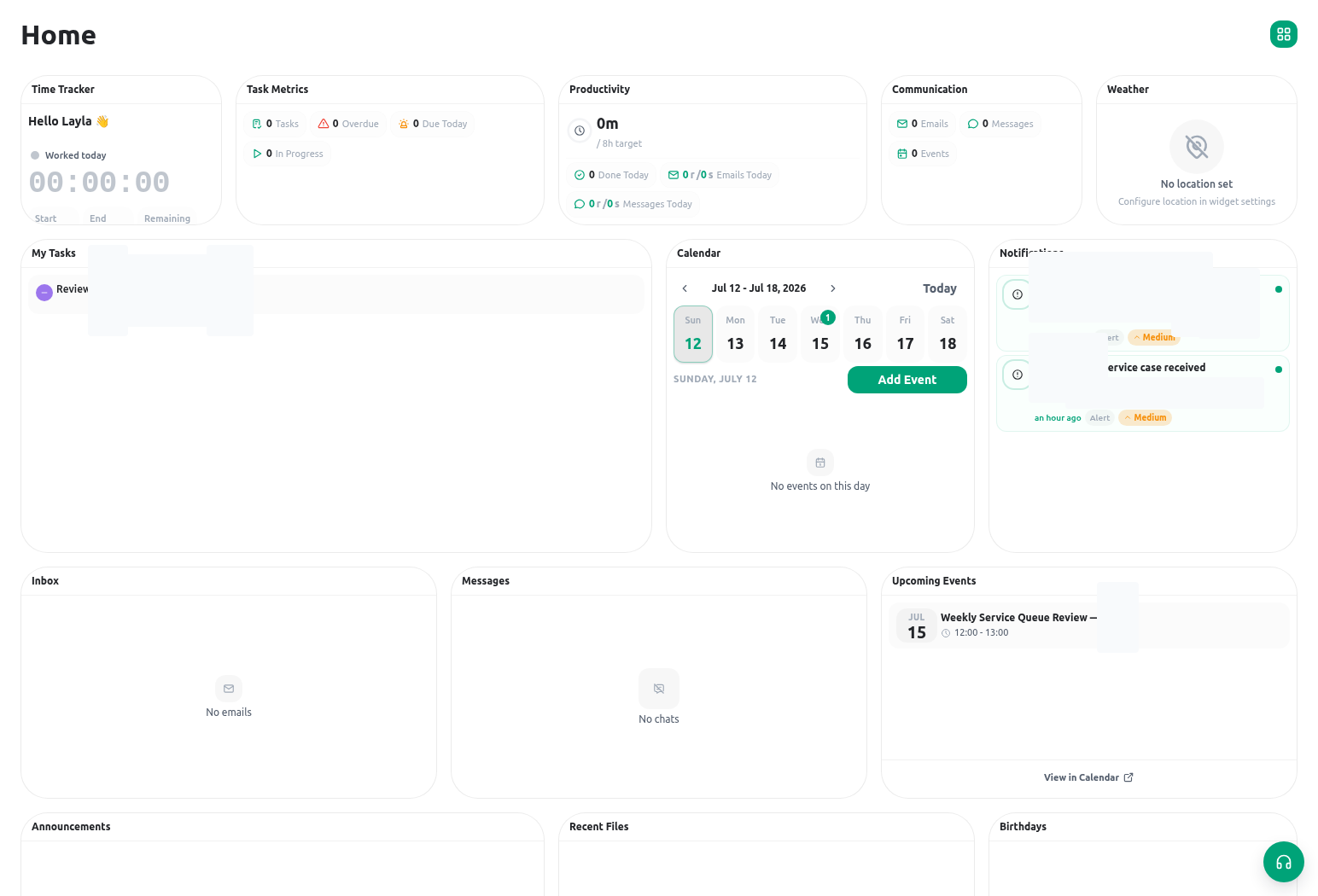1318x896 pixels.
Task: Click the Overdue warning triangle icon
Action: (x=324, y=124)
